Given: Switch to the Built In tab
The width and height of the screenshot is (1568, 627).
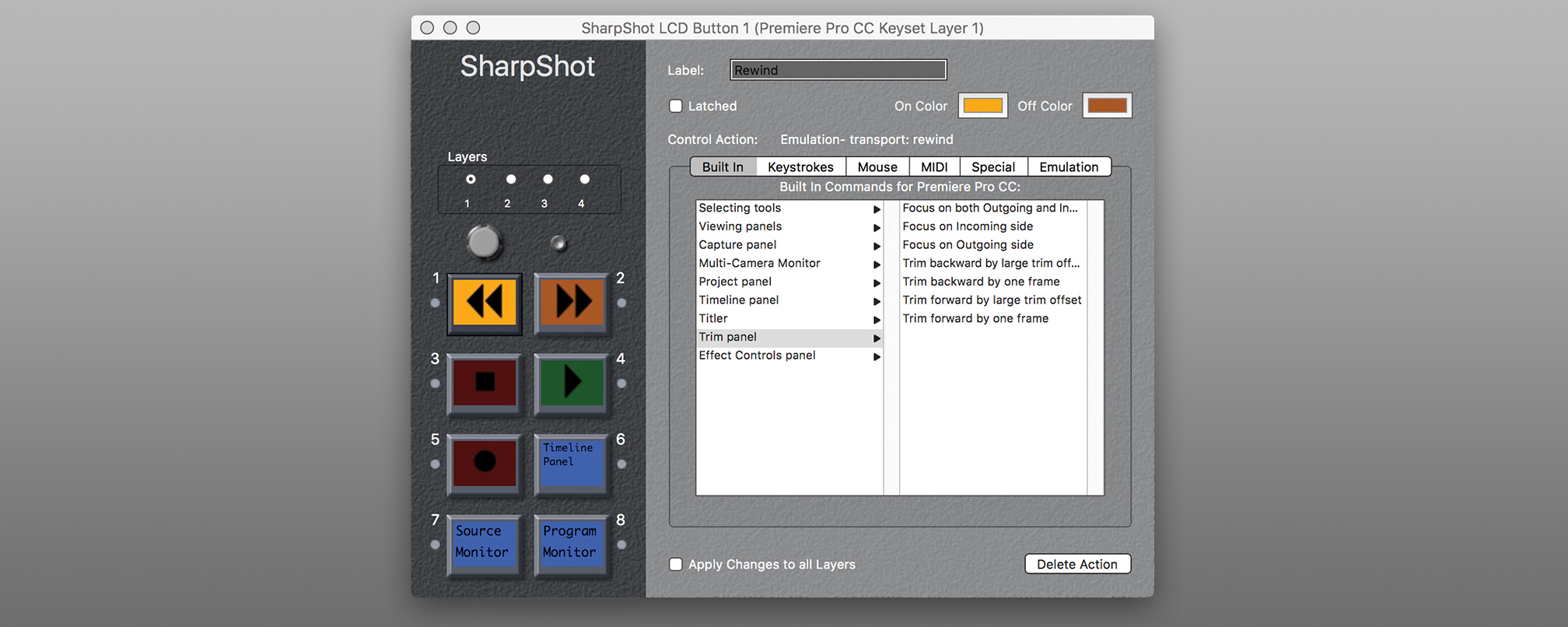Looking at the screenshot, I should 723,167.
